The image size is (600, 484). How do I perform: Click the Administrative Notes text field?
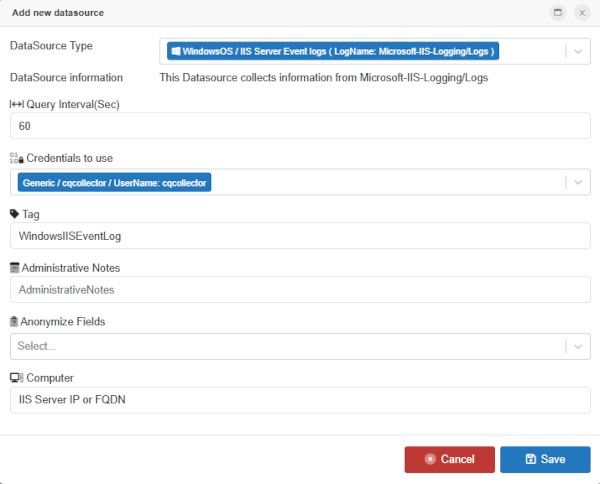click(300, 290)
